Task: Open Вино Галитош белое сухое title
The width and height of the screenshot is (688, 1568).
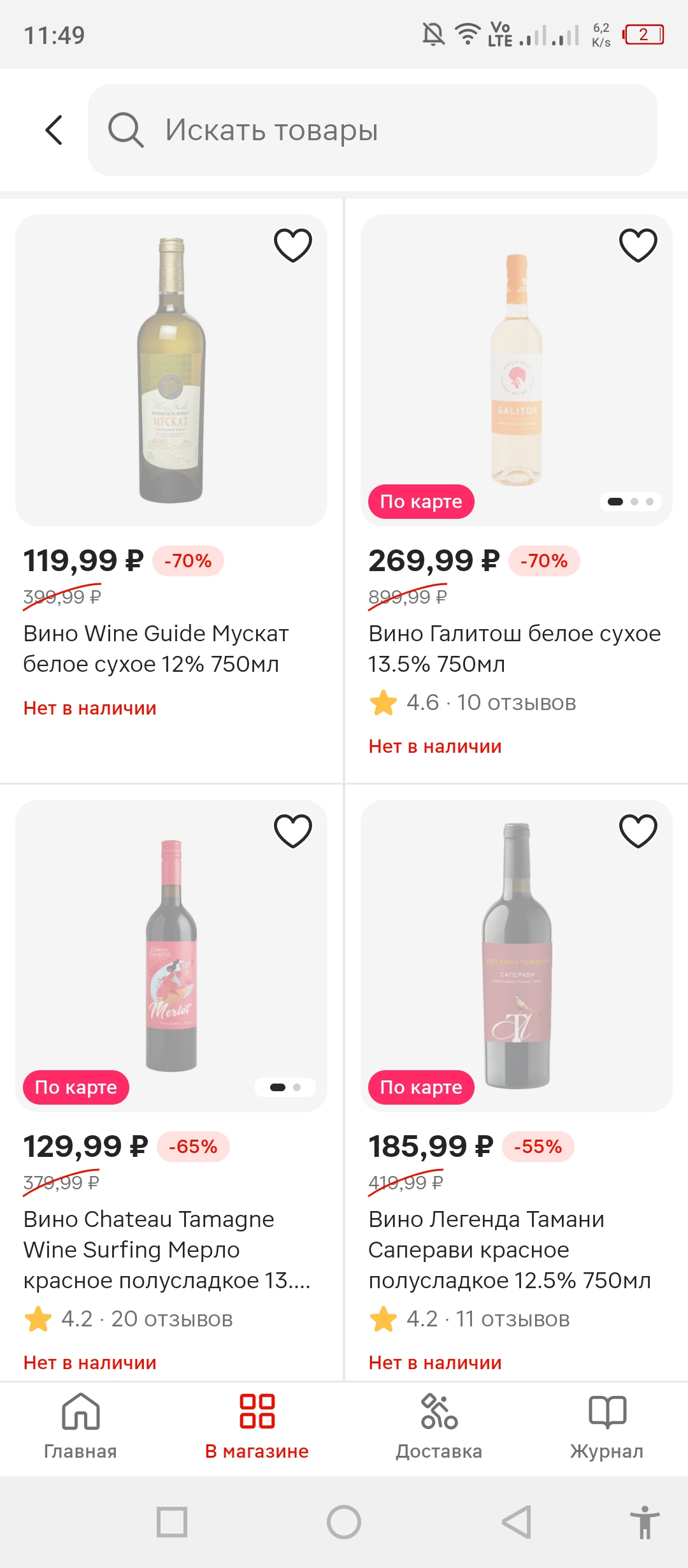Action: [515, 649]
